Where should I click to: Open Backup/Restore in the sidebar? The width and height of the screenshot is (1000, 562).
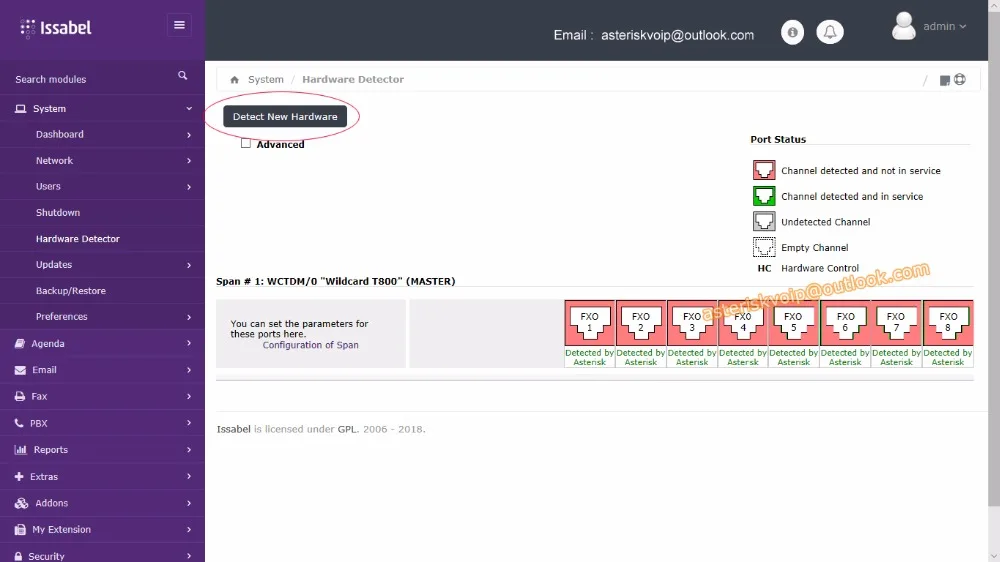(71, 291)
